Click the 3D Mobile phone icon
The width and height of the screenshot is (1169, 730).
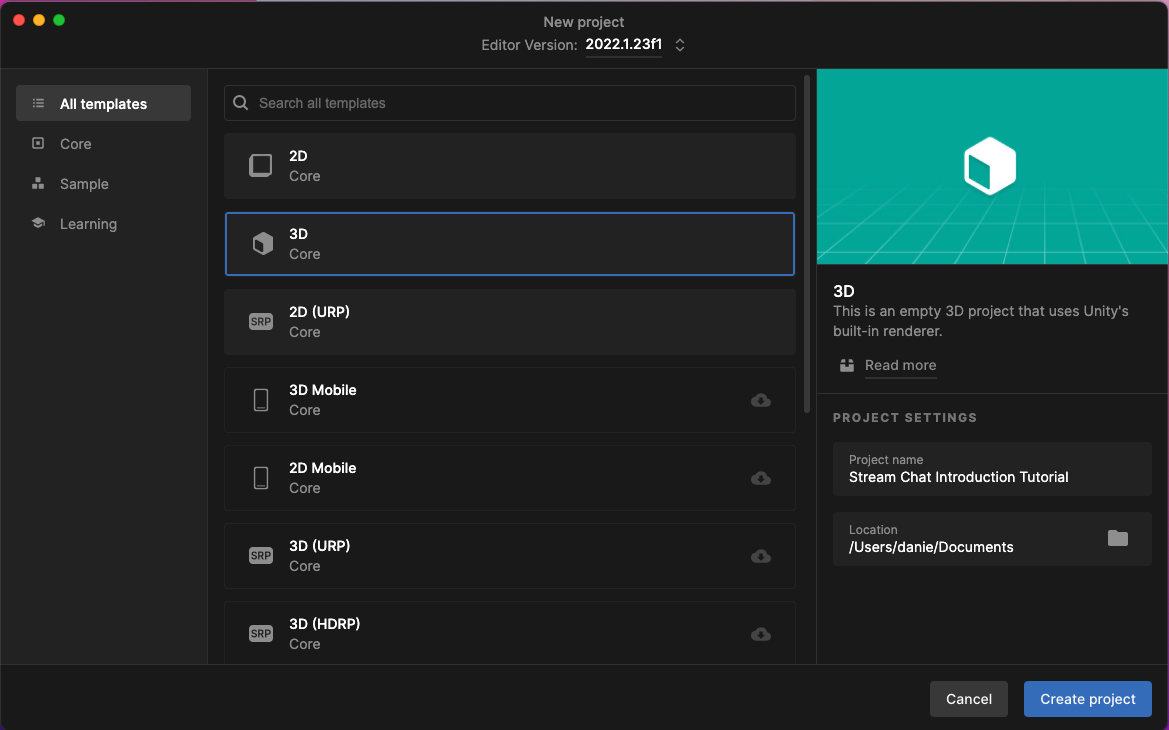[x=261, y=400]
